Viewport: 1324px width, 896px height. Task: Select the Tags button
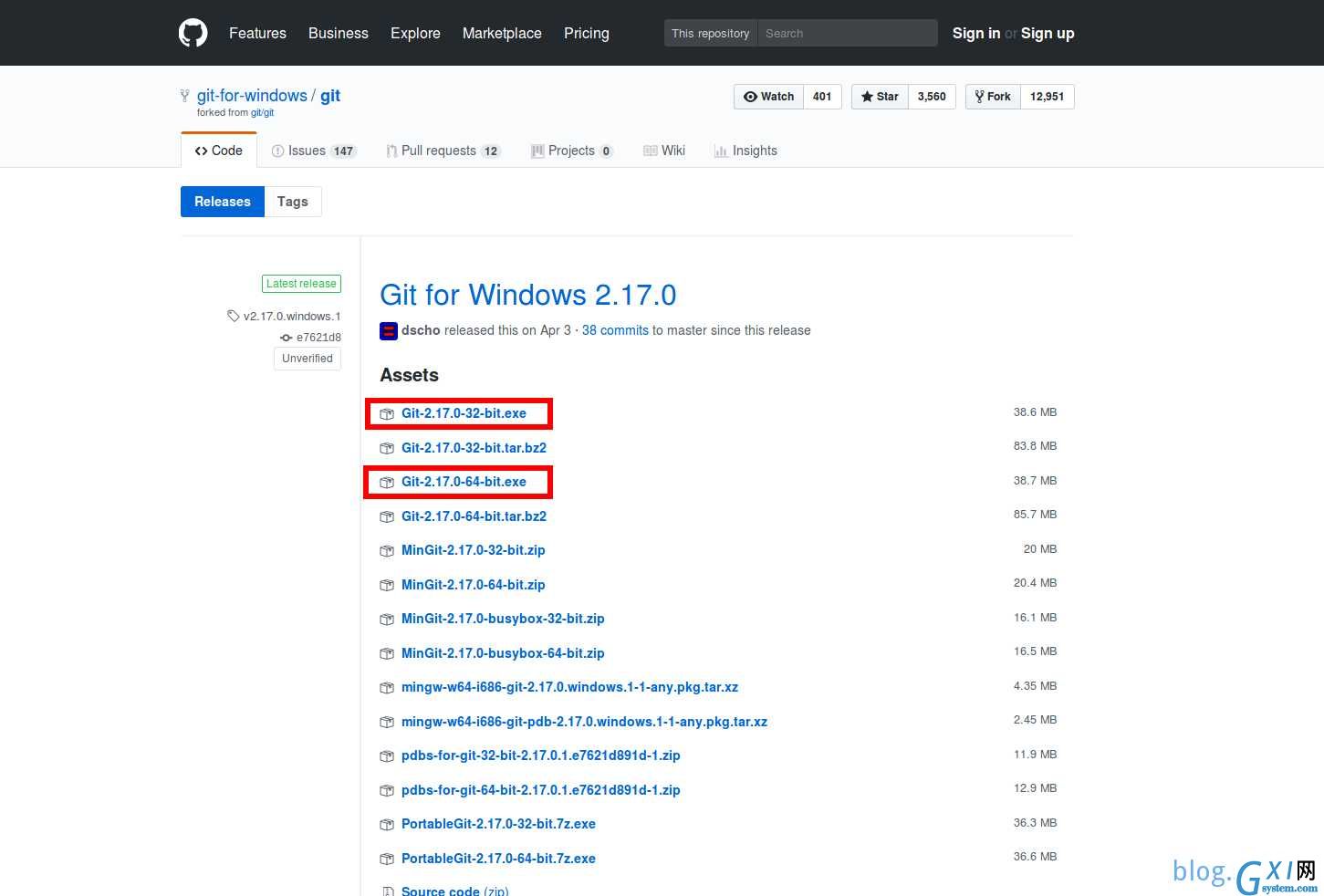point(293,202)
